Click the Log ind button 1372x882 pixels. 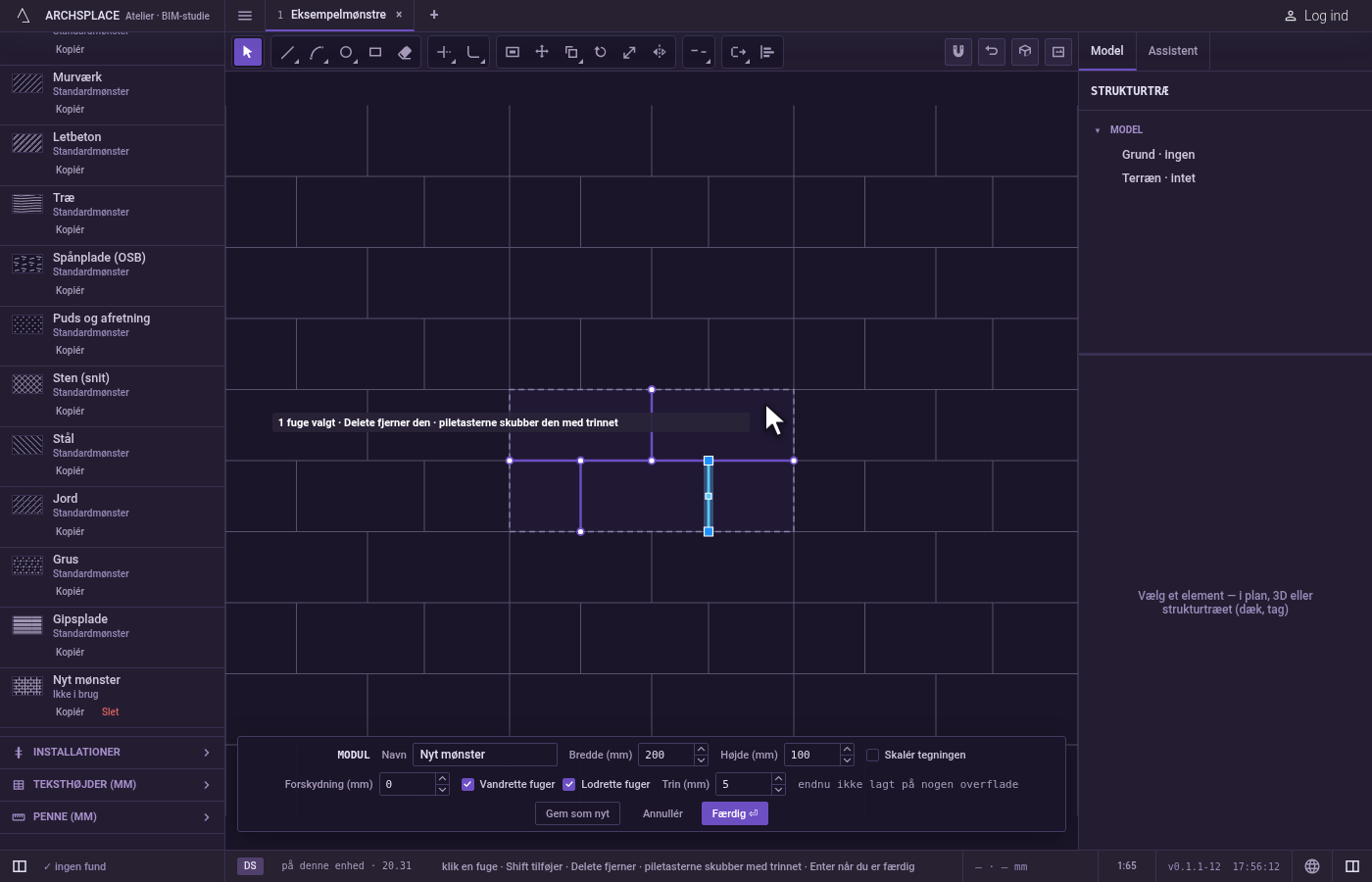click(1316, 16)
